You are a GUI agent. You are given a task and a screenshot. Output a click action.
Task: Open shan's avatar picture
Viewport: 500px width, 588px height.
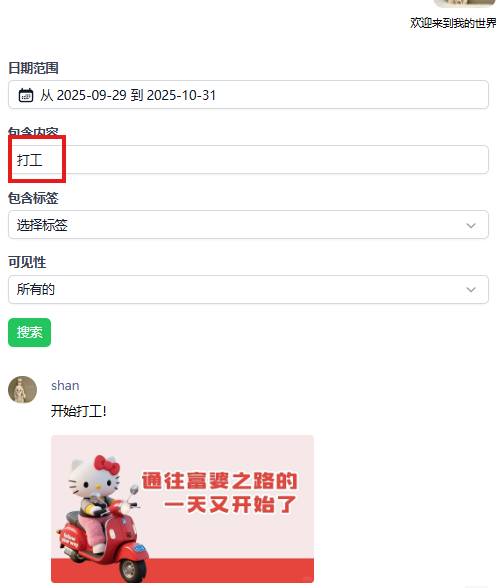23,390
